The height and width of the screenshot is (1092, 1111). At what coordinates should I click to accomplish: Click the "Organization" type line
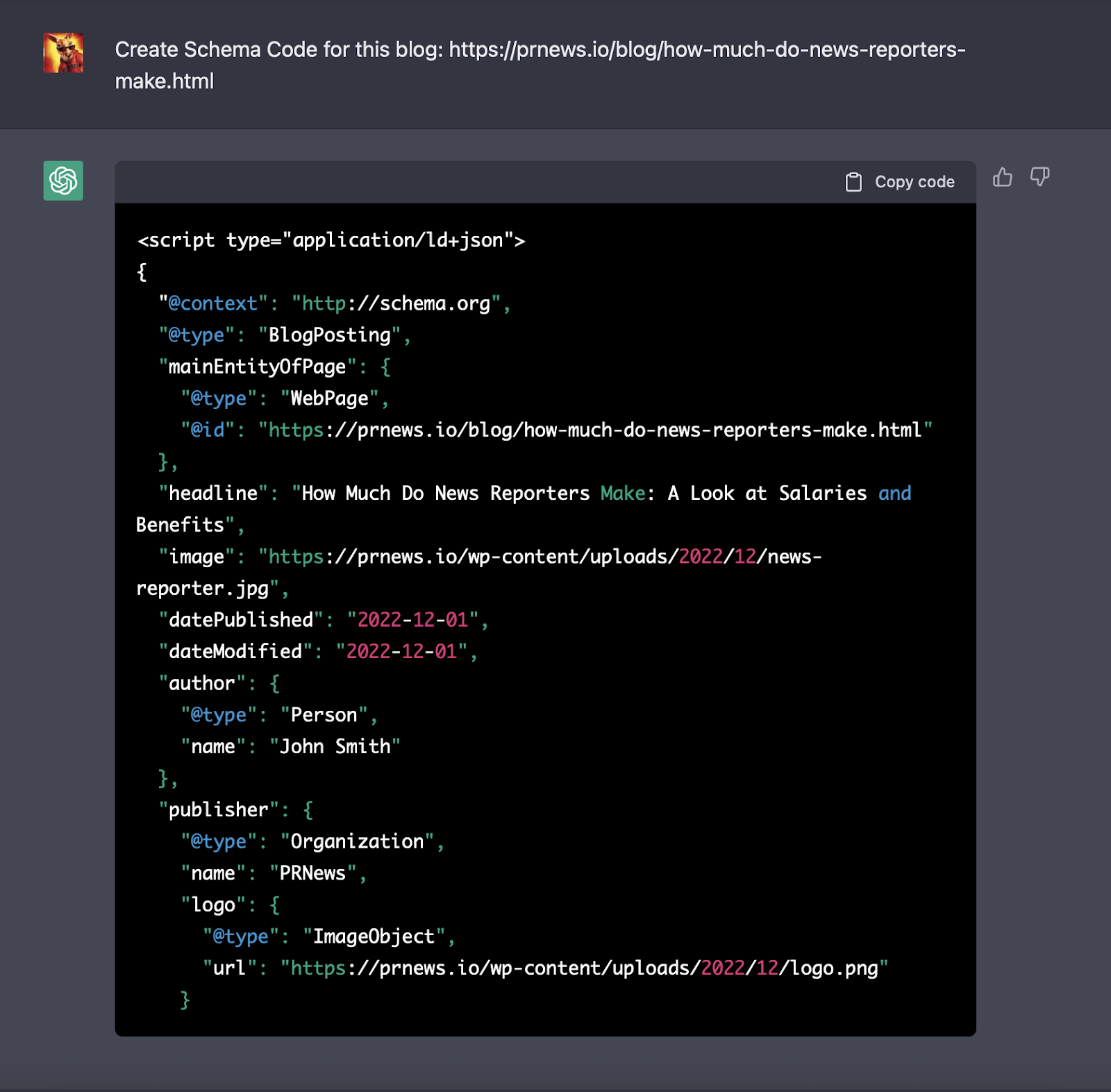click(x=312, y=841)
